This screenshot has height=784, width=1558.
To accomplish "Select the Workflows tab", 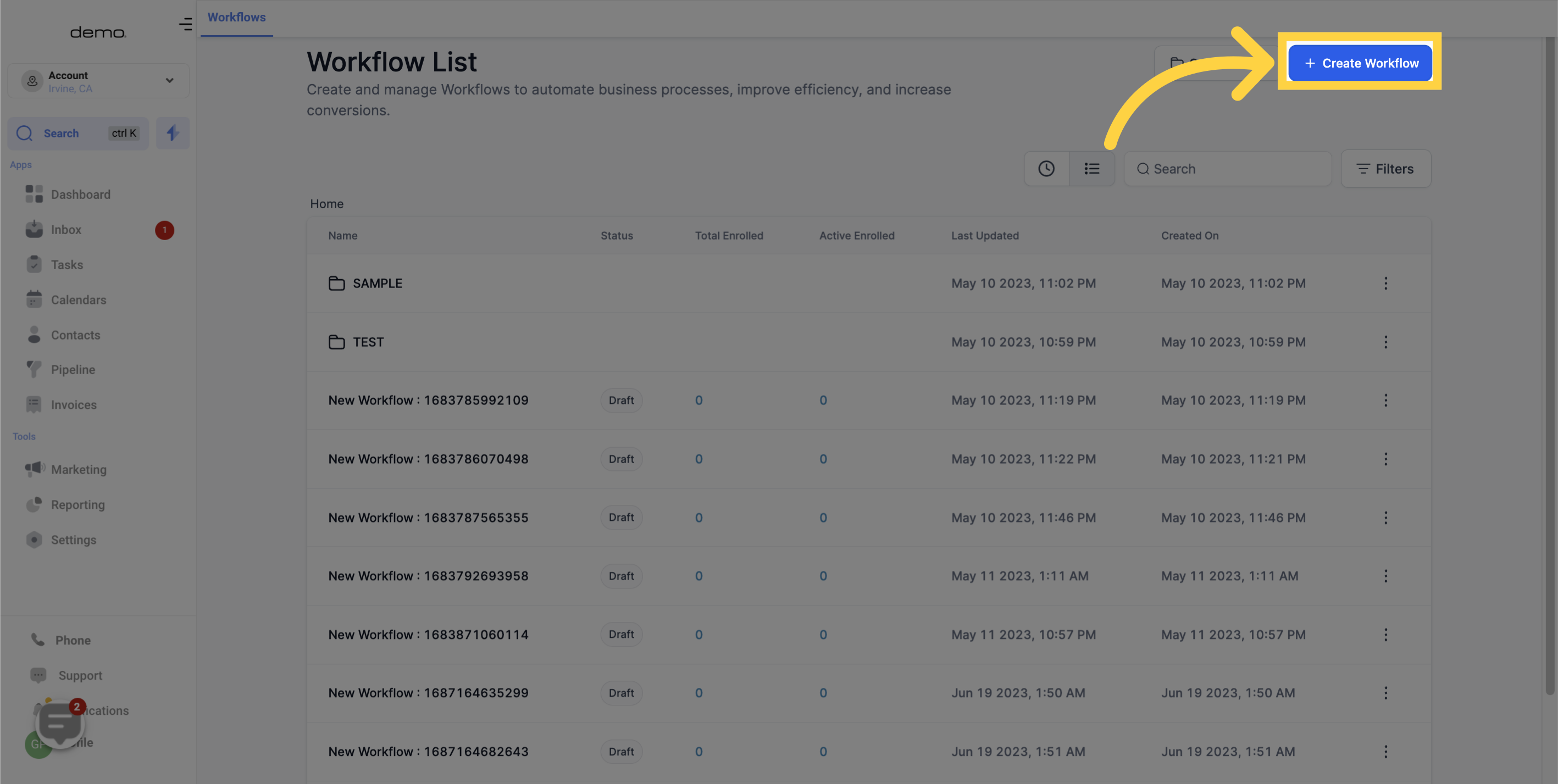I will [x=236, y=18].
